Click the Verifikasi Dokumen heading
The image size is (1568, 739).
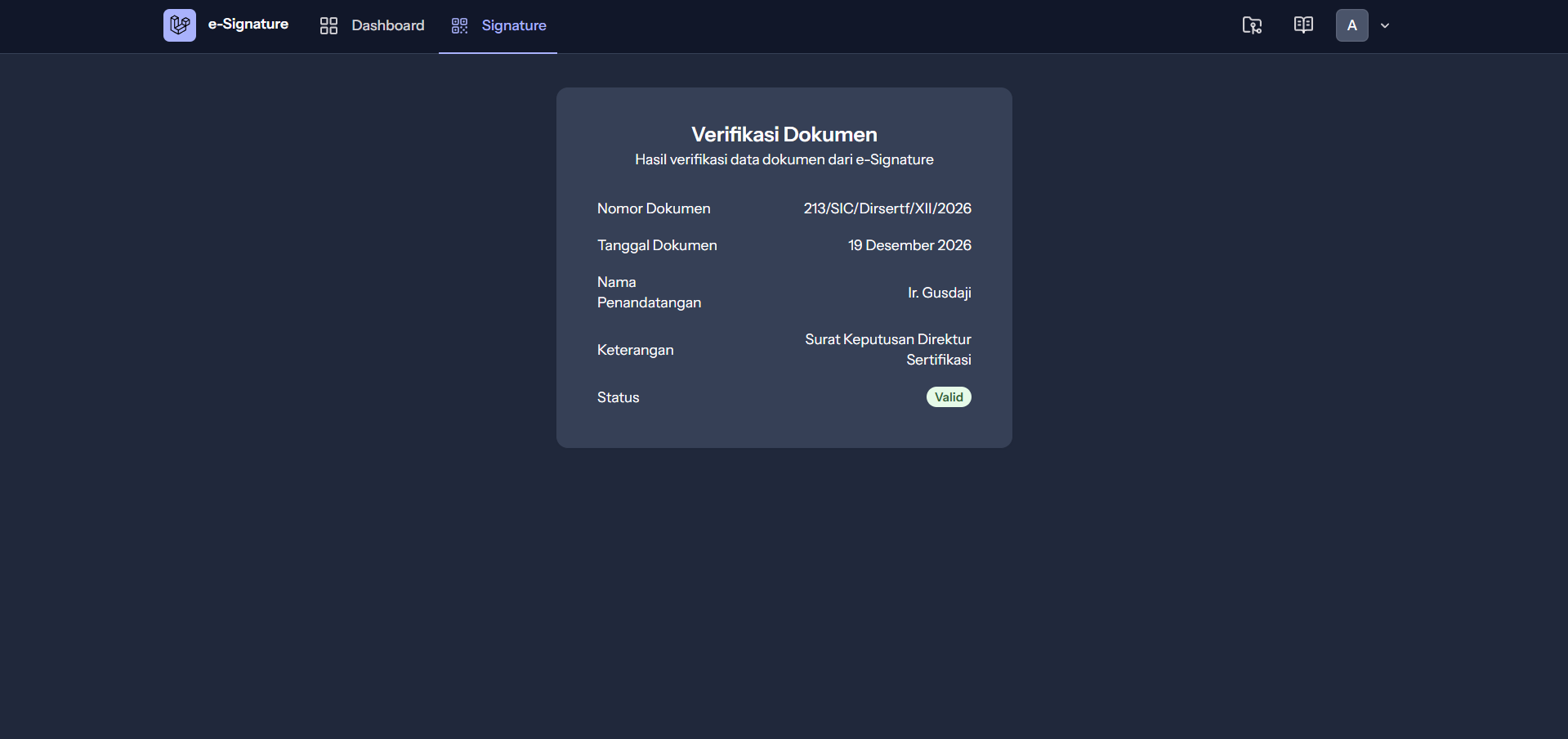coord(784,135)
